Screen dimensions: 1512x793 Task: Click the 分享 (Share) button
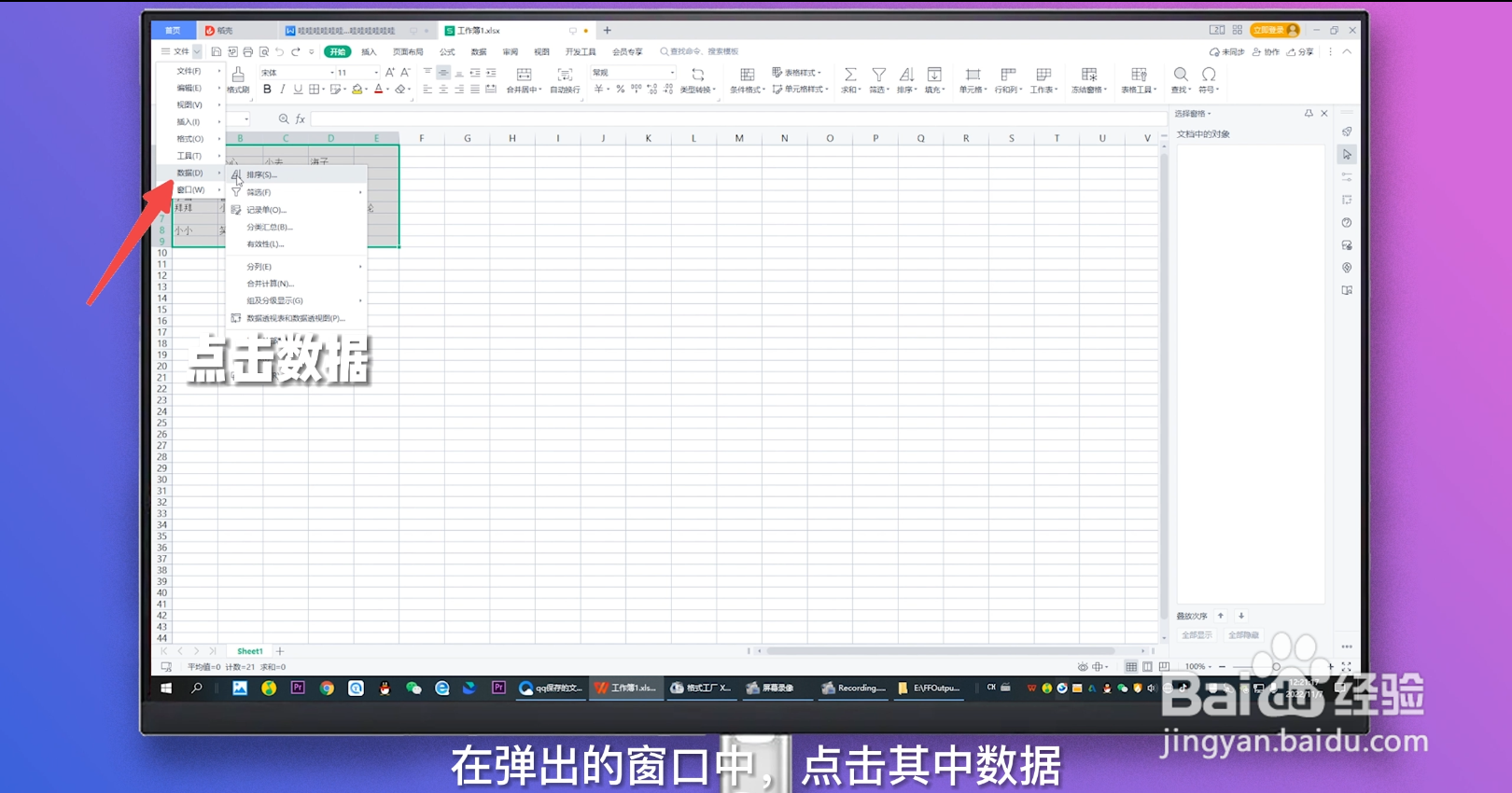coord(1300,52)
